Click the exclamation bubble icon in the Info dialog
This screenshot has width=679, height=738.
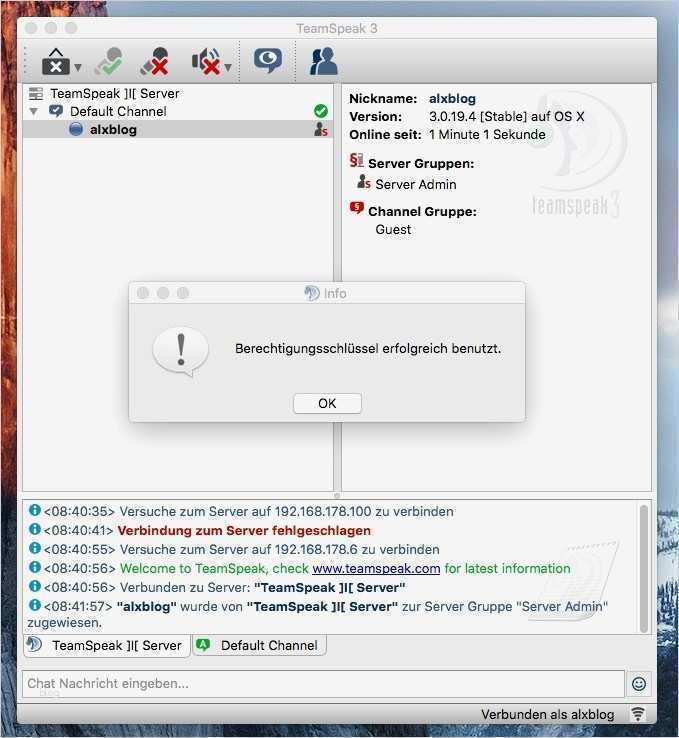point(181,352)
